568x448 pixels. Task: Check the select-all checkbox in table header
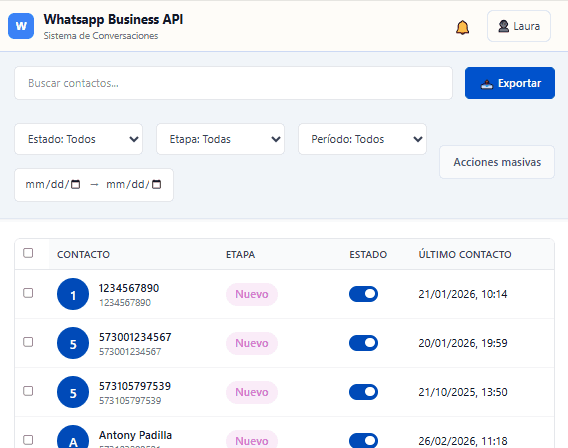tap(28, 253)
